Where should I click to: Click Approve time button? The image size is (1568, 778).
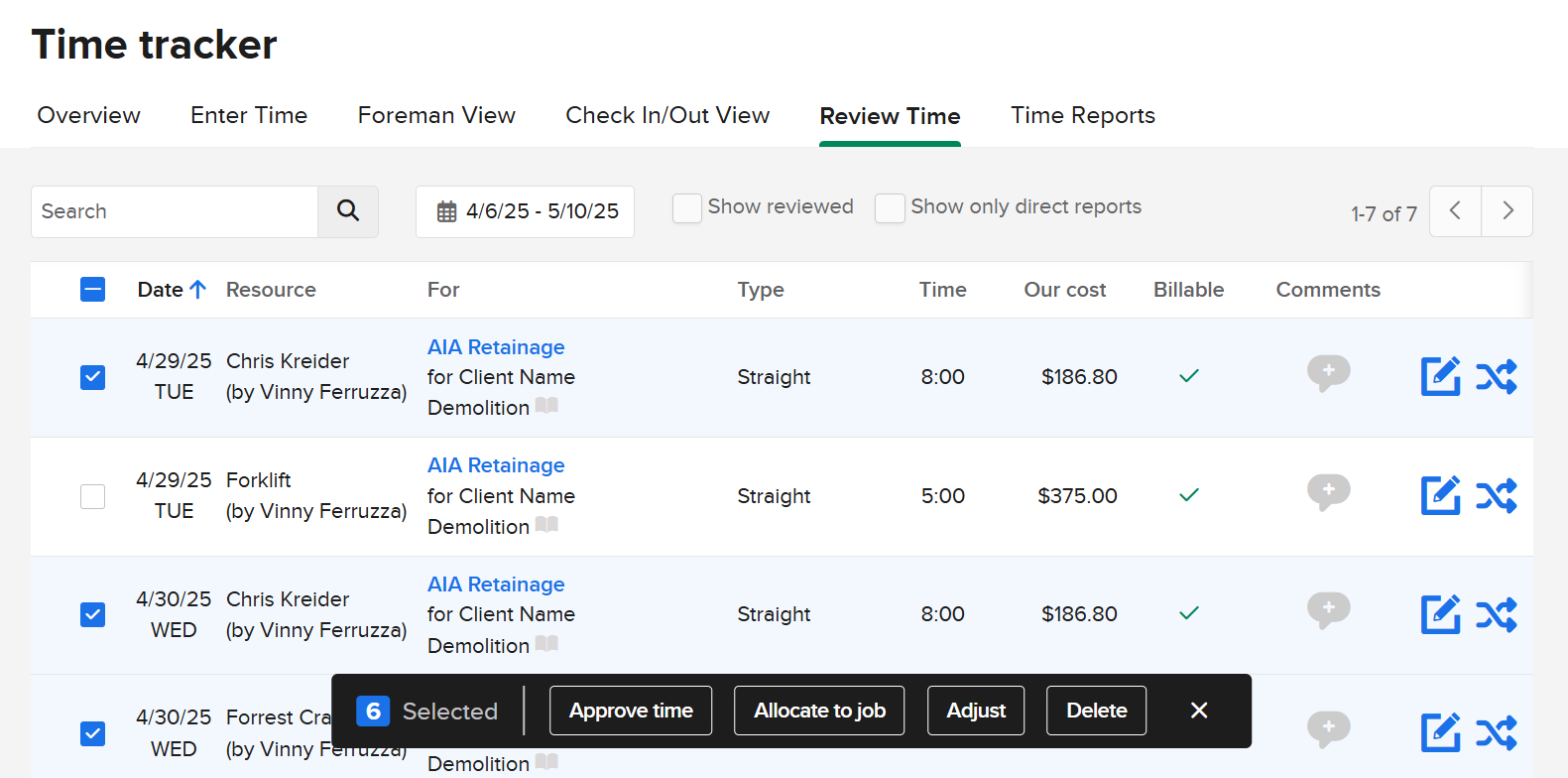(x=631, y=711)
